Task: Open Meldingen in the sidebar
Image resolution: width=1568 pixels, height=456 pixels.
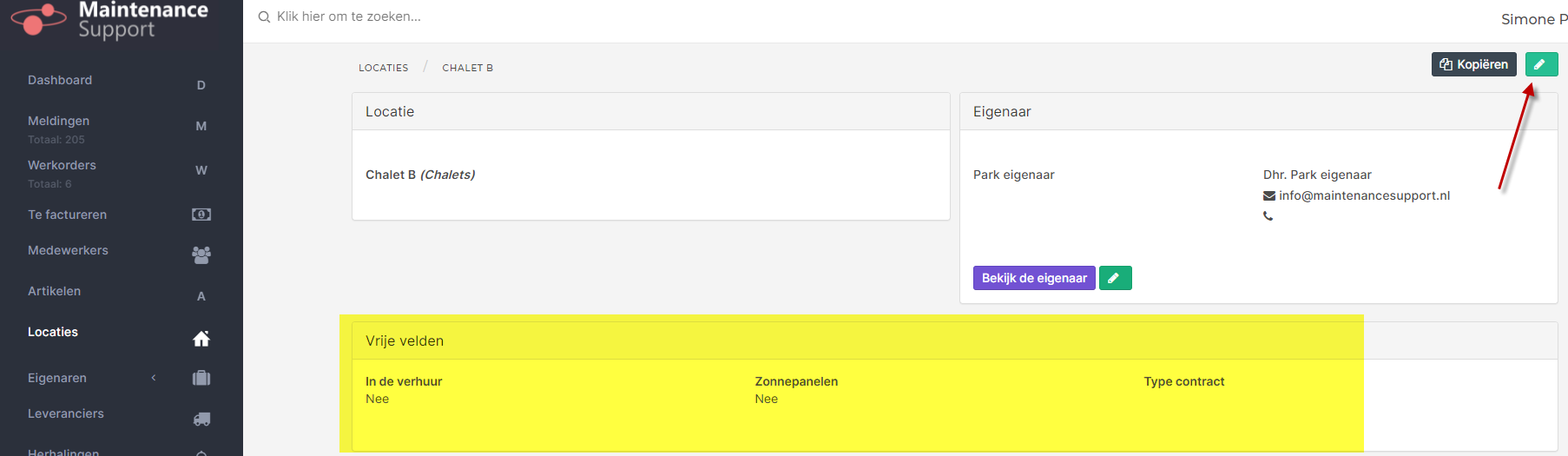Action: tap(58, 121)
